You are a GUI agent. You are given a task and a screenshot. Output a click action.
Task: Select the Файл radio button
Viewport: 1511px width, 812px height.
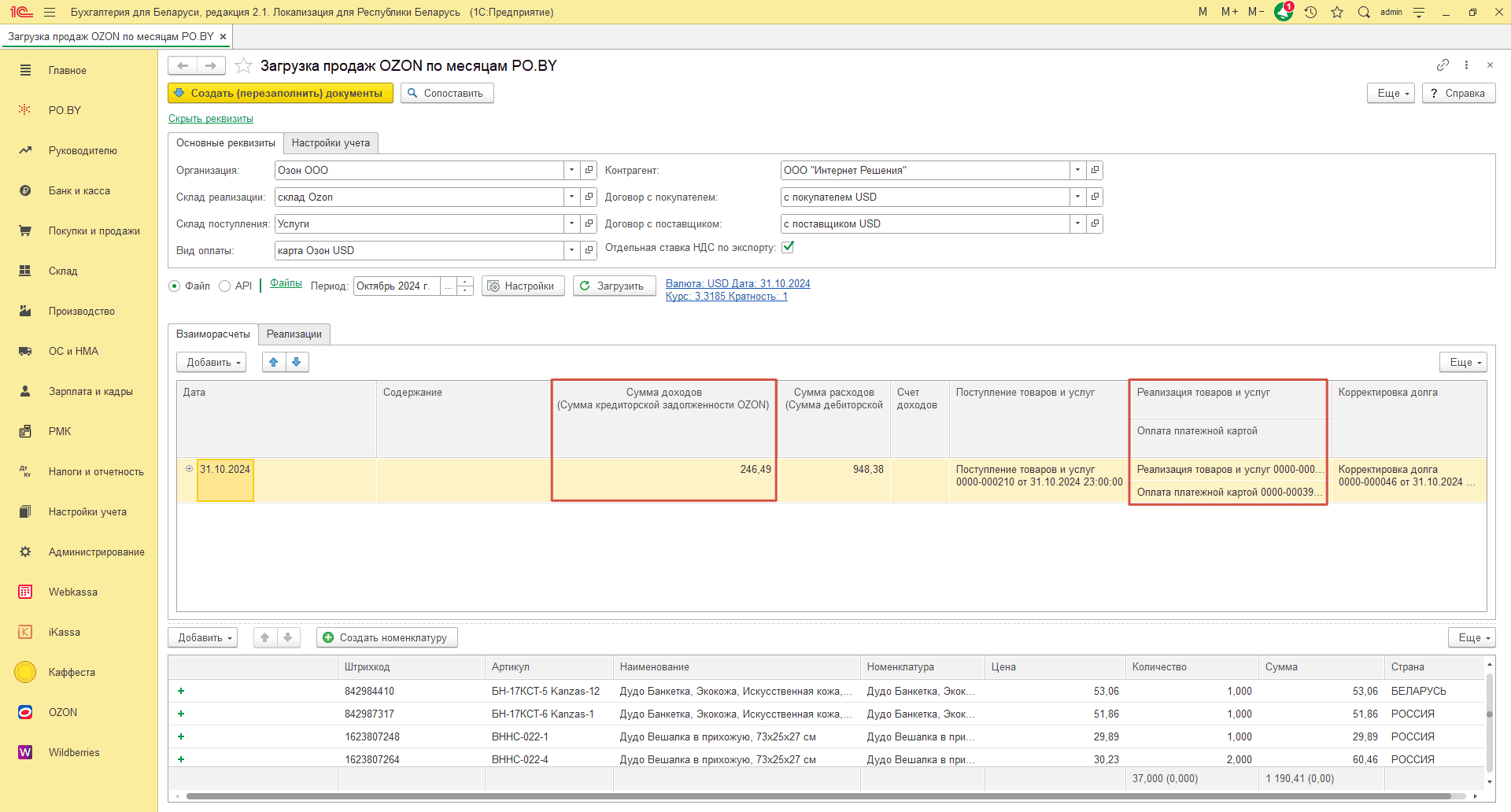coord(175,286)
